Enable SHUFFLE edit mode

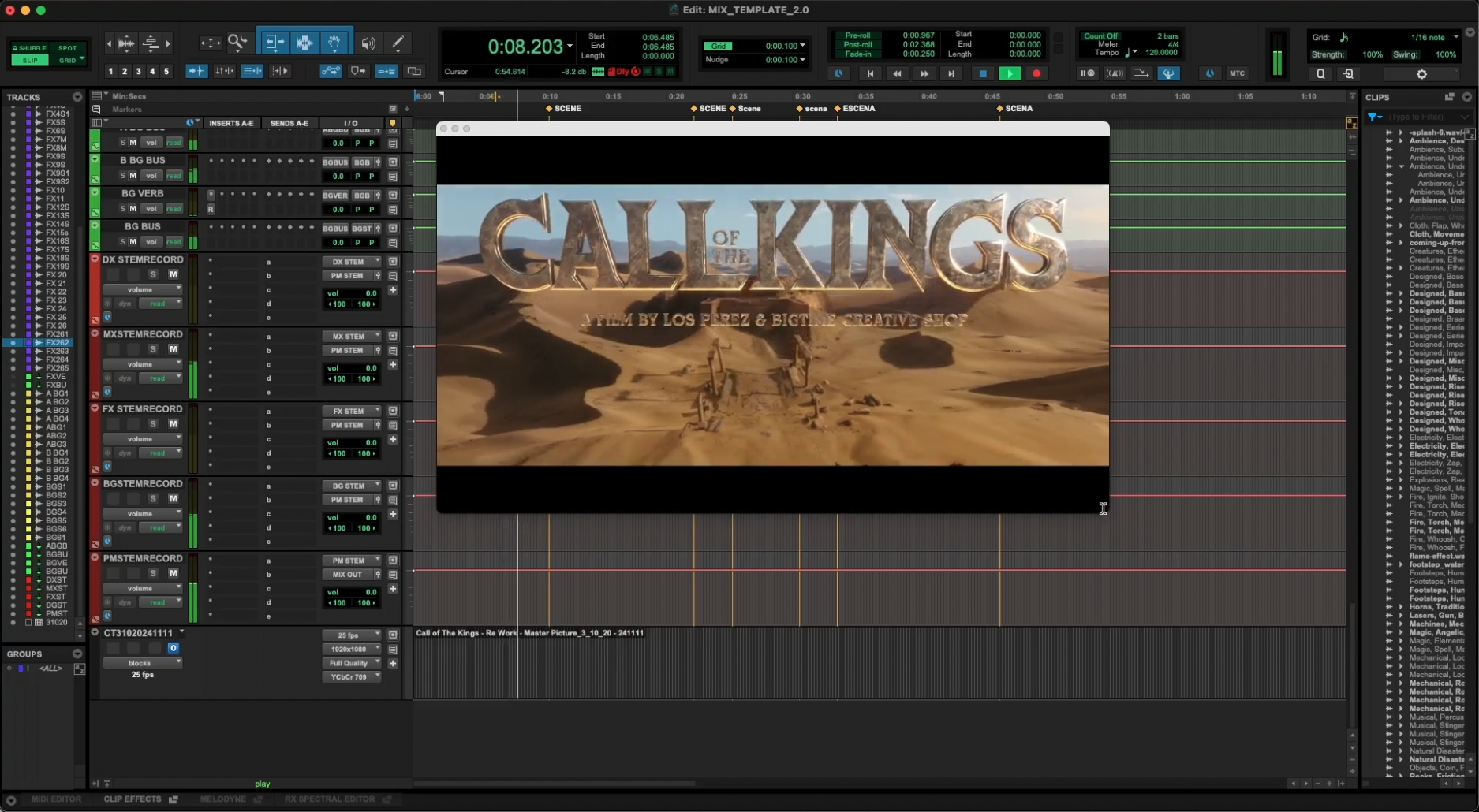click(x=29, y=48)
